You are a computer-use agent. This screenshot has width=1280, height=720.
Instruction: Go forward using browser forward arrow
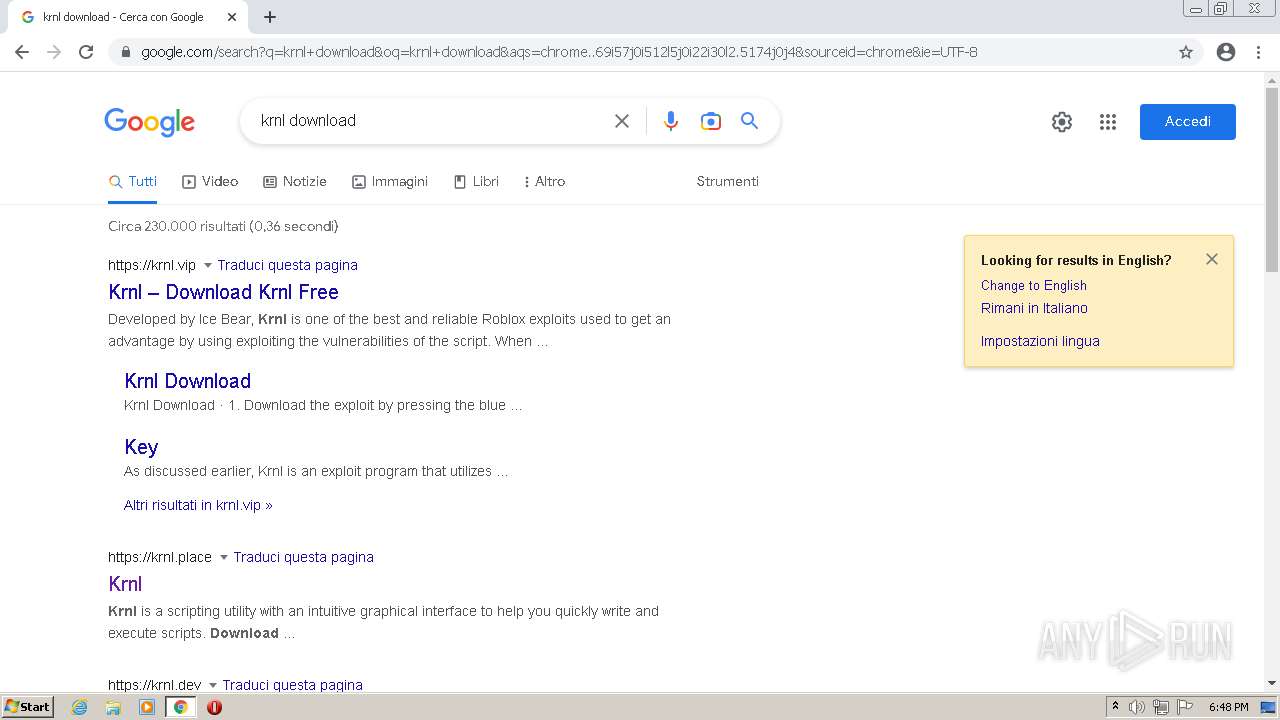coord(54,52)
